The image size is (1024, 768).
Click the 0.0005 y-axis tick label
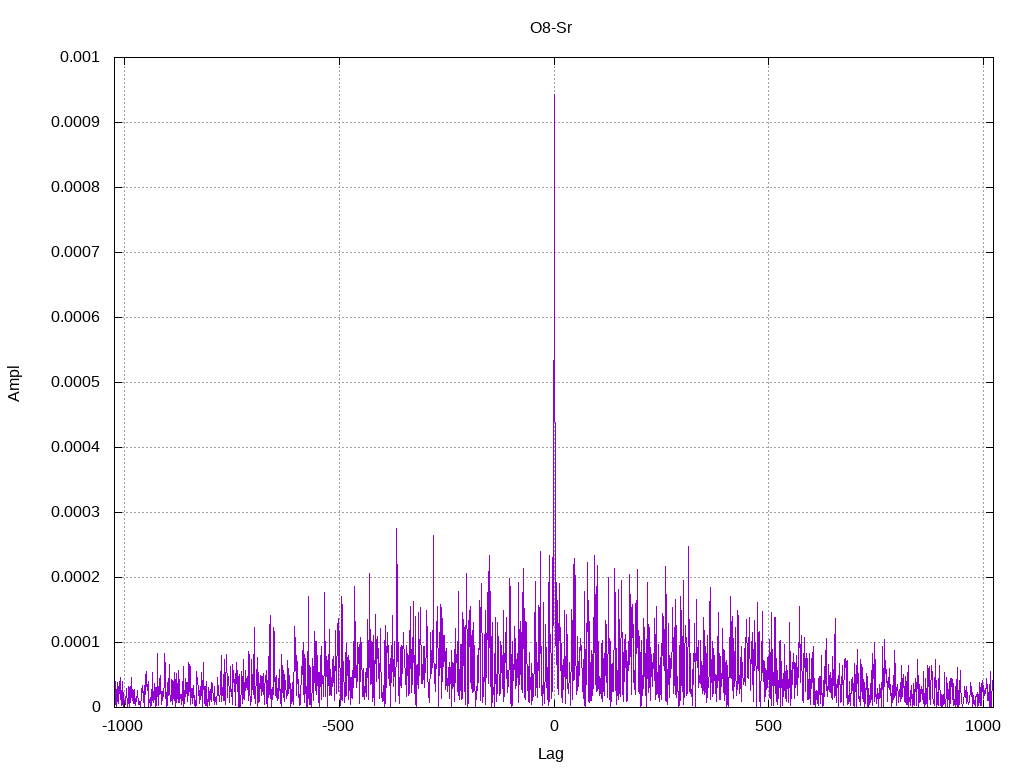(x=75, y=382)
